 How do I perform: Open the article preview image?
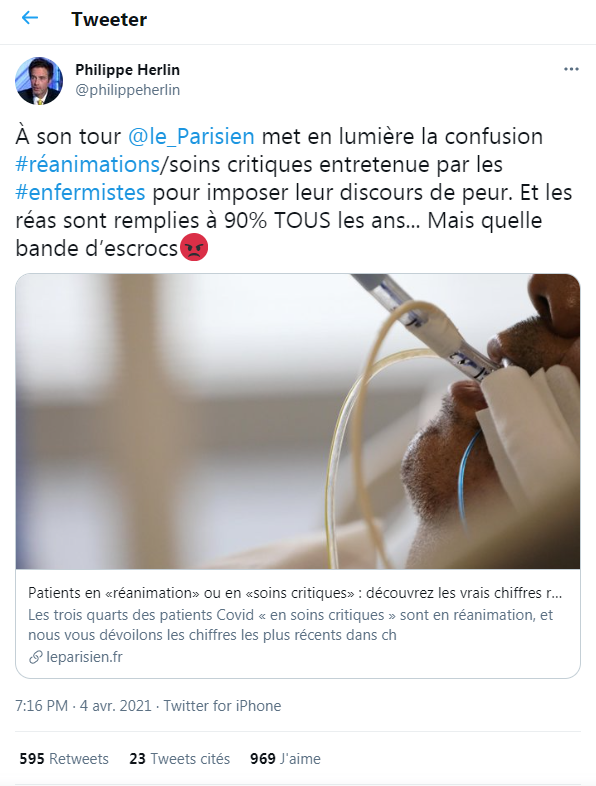(298, 421)
